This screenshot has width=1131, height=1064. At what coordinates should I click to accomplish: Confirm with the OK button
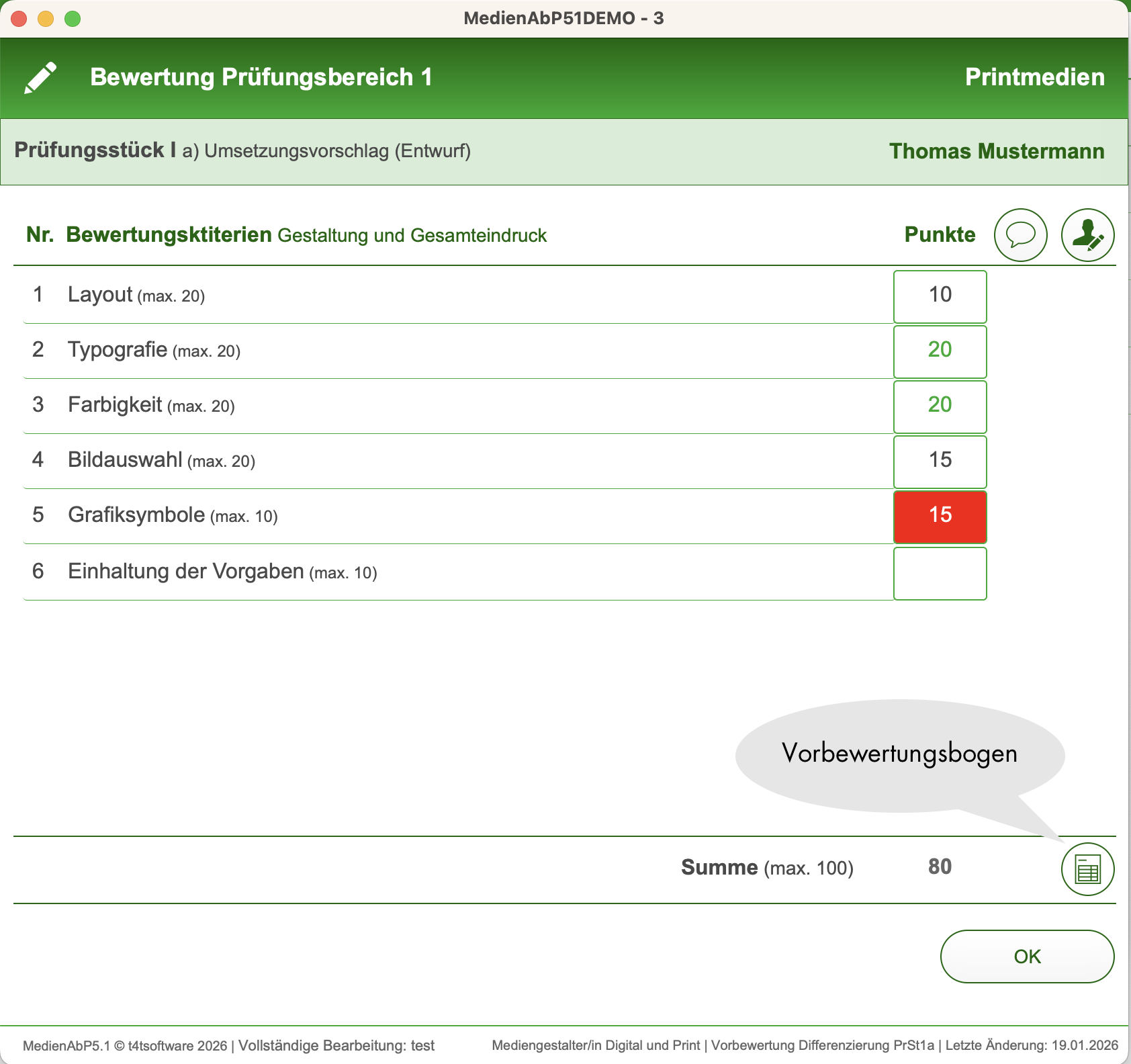tap(1027, 957)
